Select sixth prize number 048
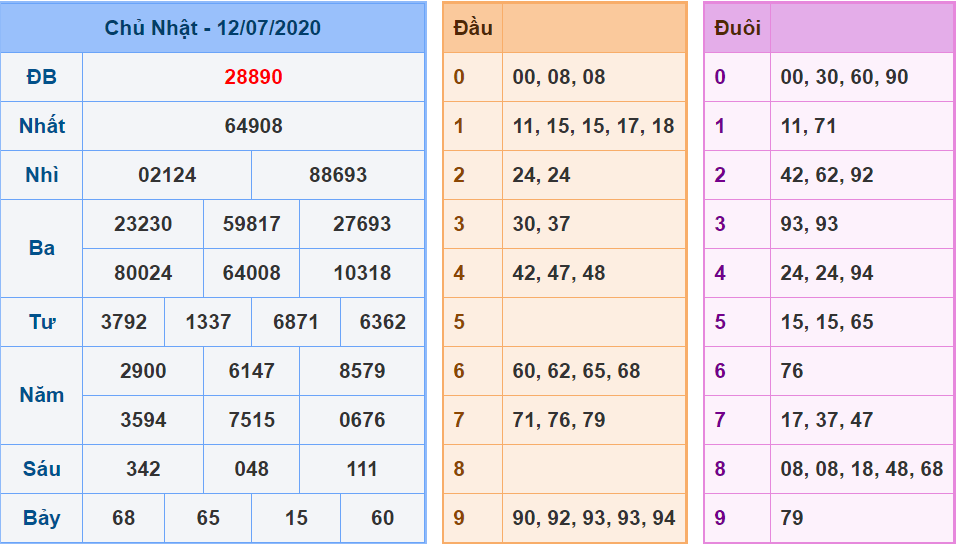This screenshot has height=544, width=956. (x=251, y=469)
